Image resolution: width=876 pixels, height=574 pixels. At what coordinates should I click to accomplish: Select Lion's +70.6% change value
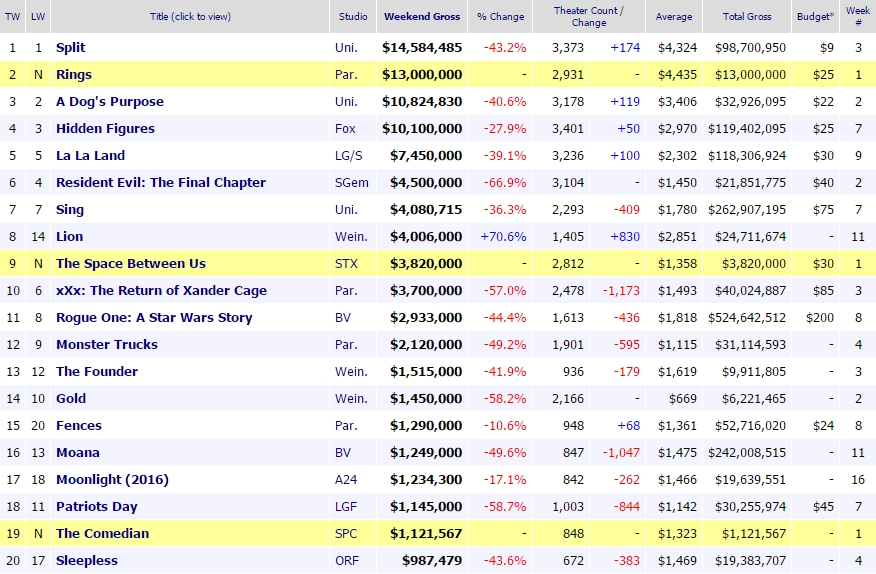pyautogui.click(x=503, y=236)
